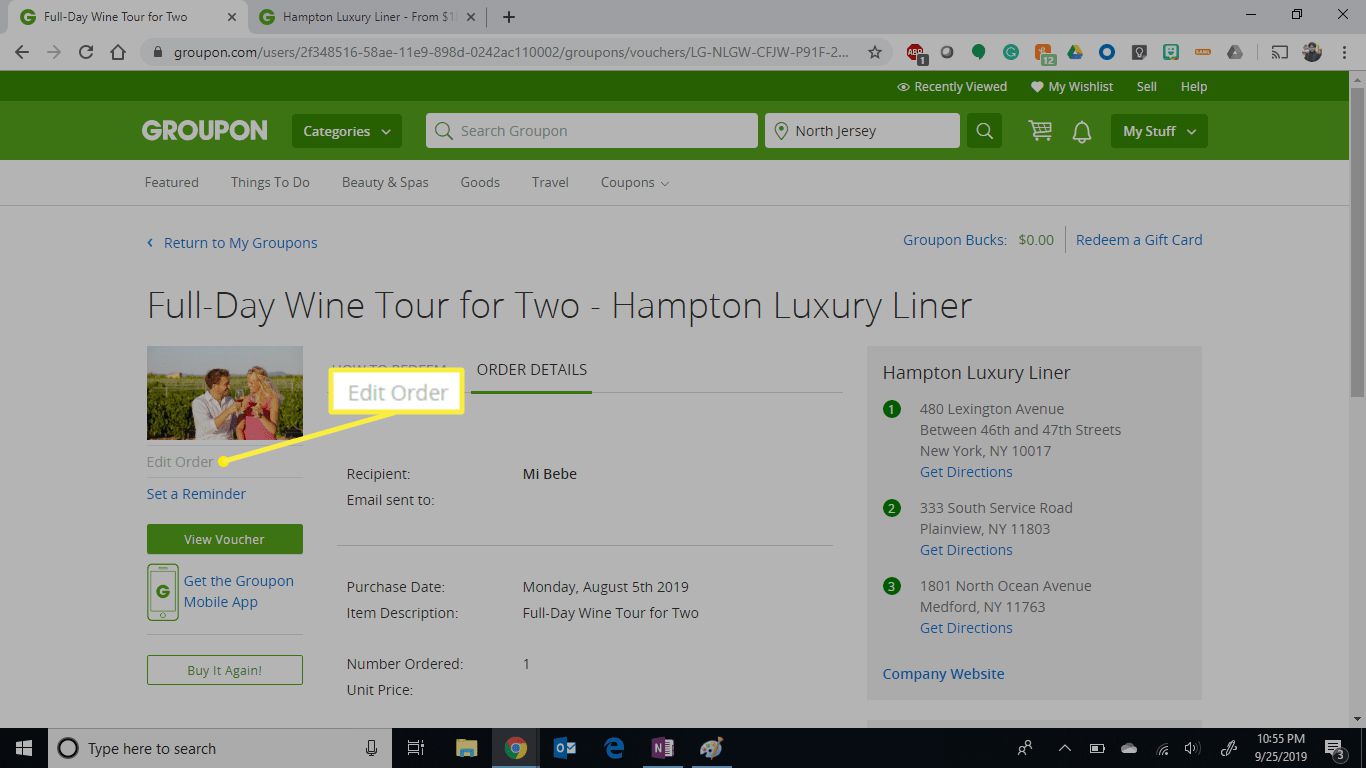This screenshot has height=768, width=1366.
Task: Click Set a Reminder
Action: point(196,494)
